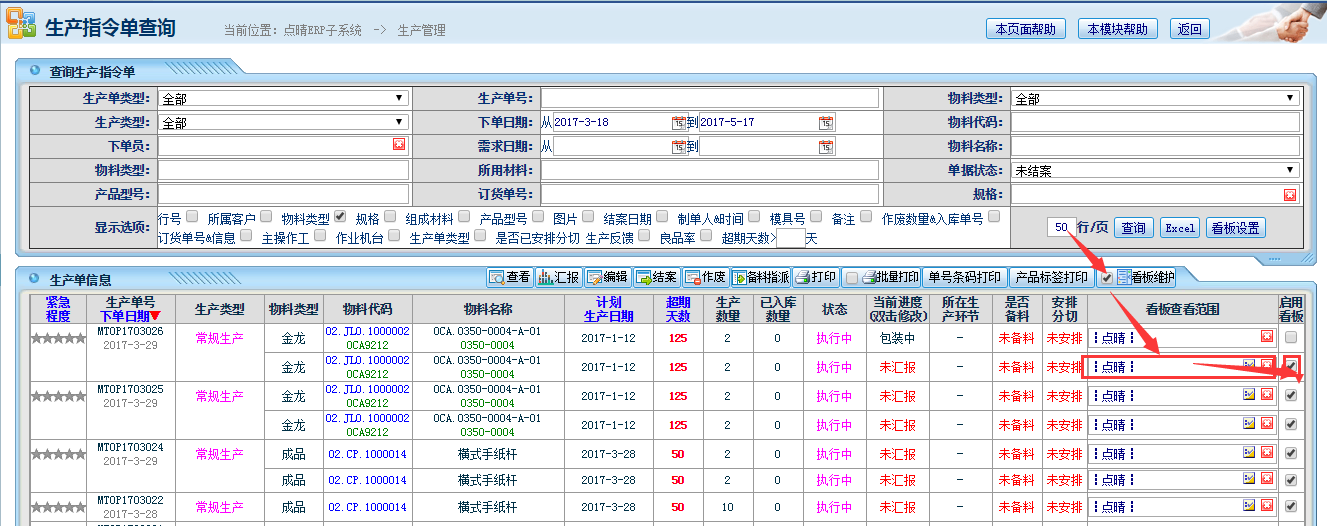Click the 作废 (void) toolbar button

(706, 277)
